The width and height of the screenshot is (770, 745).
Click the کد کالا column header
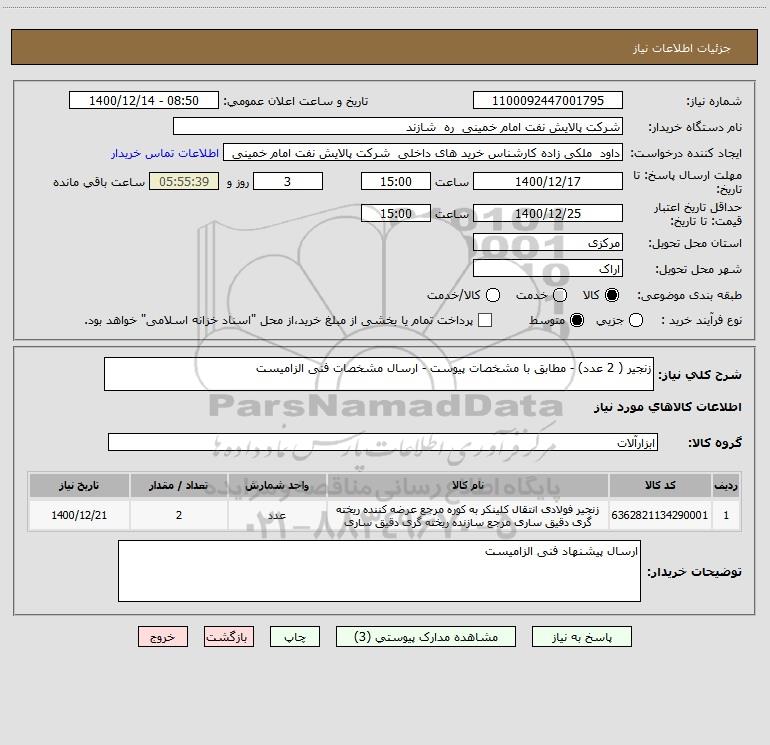pyautogui.click(x=660, y=486)
